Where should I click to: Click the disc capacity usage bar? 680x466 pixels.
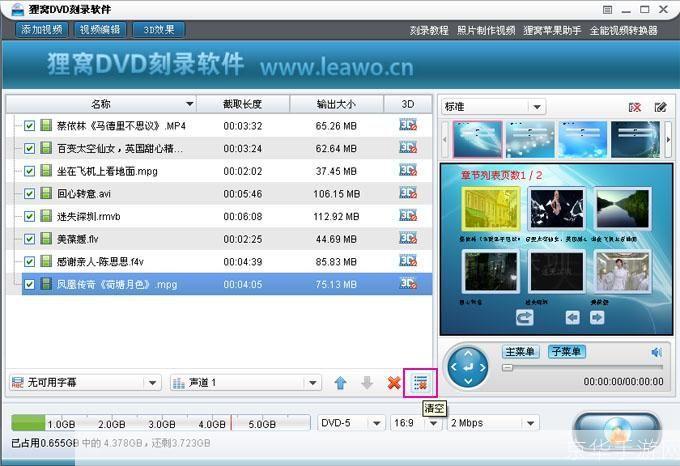point(161,423)
